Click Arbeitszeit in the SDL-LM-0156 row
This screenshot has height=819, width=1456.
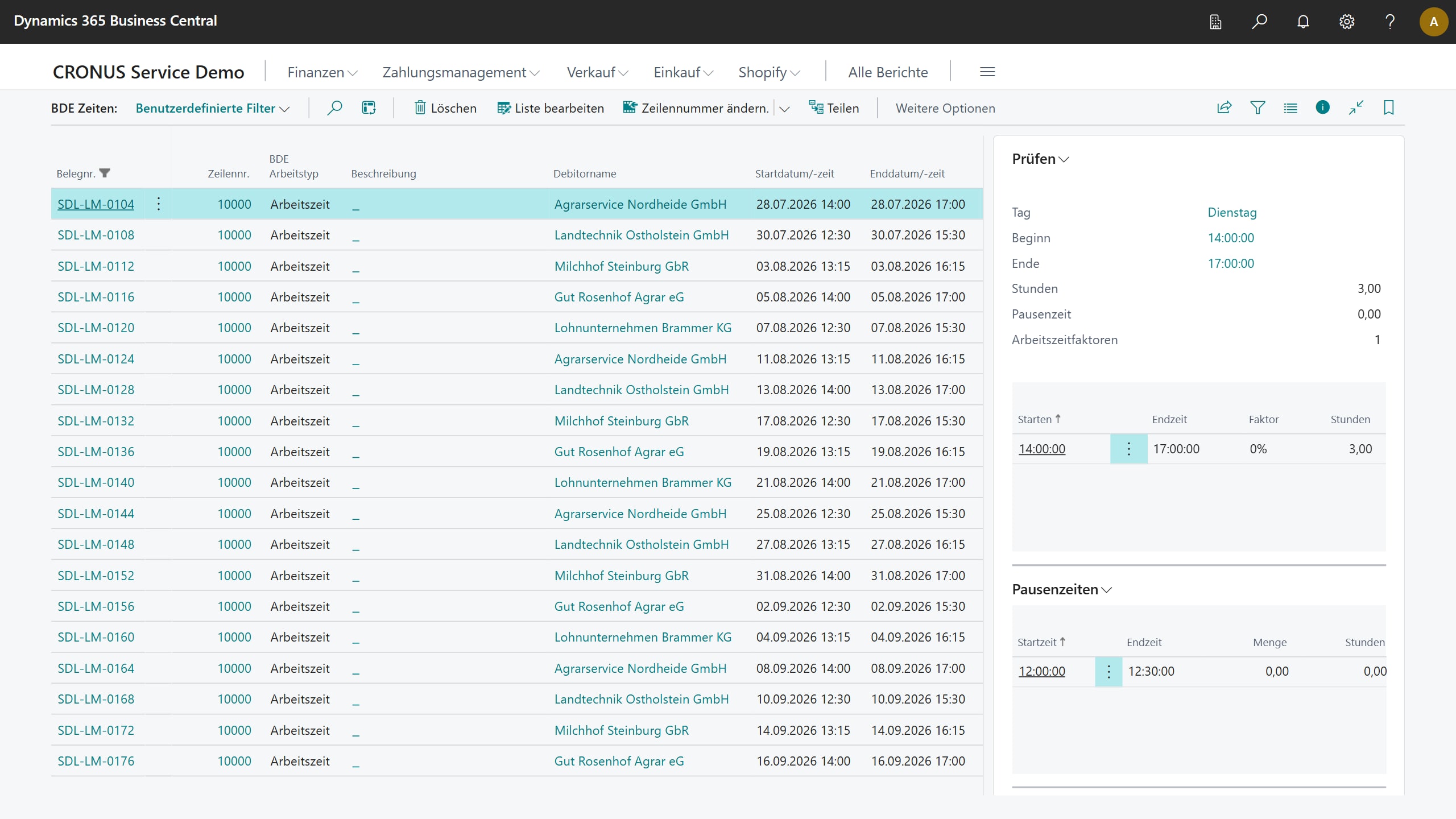click(300, 606)
